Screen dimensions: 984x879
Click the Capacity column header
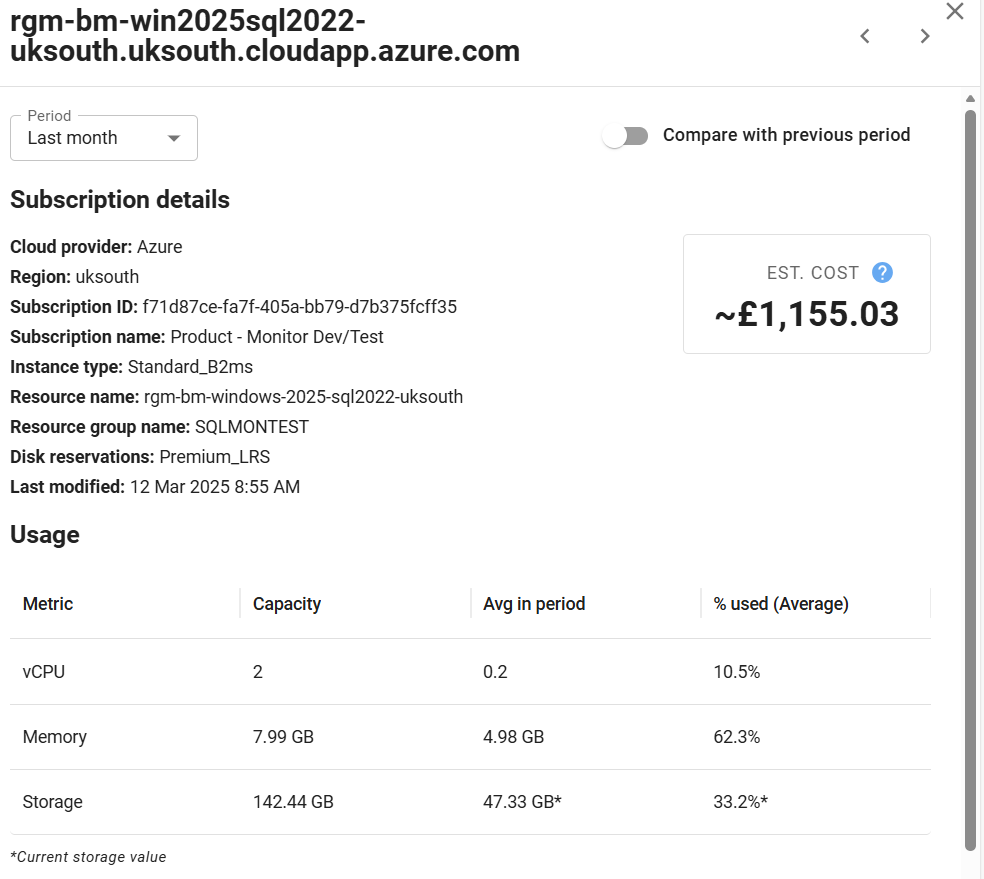pyautogui.click(x=287, y=604)
